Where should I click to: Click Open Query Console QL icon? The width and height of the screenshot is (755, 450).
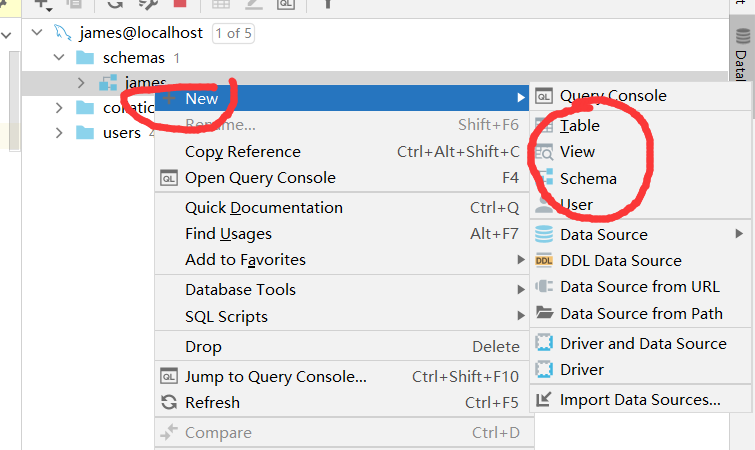tap(169, 178)
